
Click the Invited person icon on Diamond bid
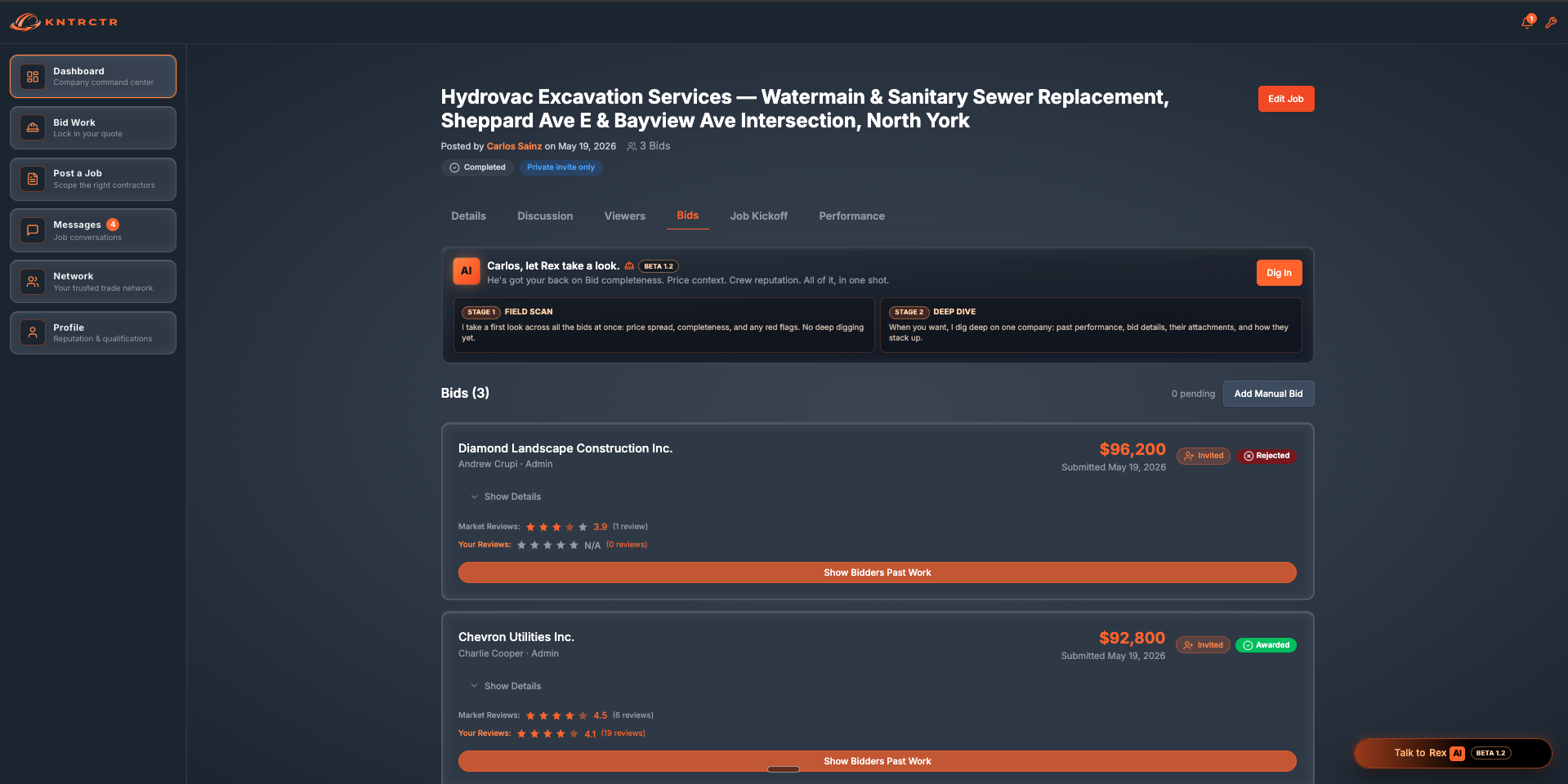pyautogui.click(x=1190, y=456)
